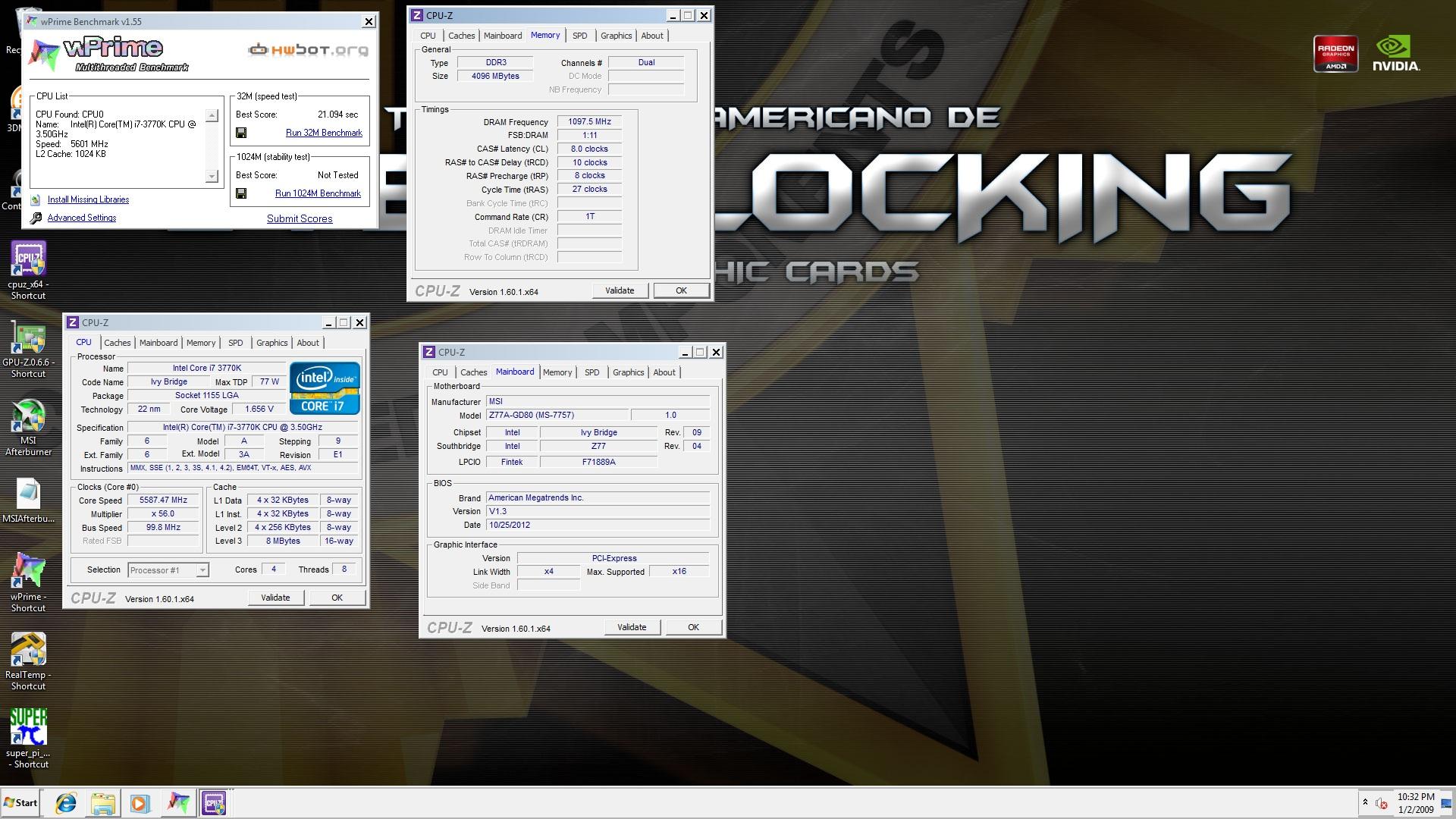Click the DRAM Frequency 1097.5 MHz field

point(589,121)
